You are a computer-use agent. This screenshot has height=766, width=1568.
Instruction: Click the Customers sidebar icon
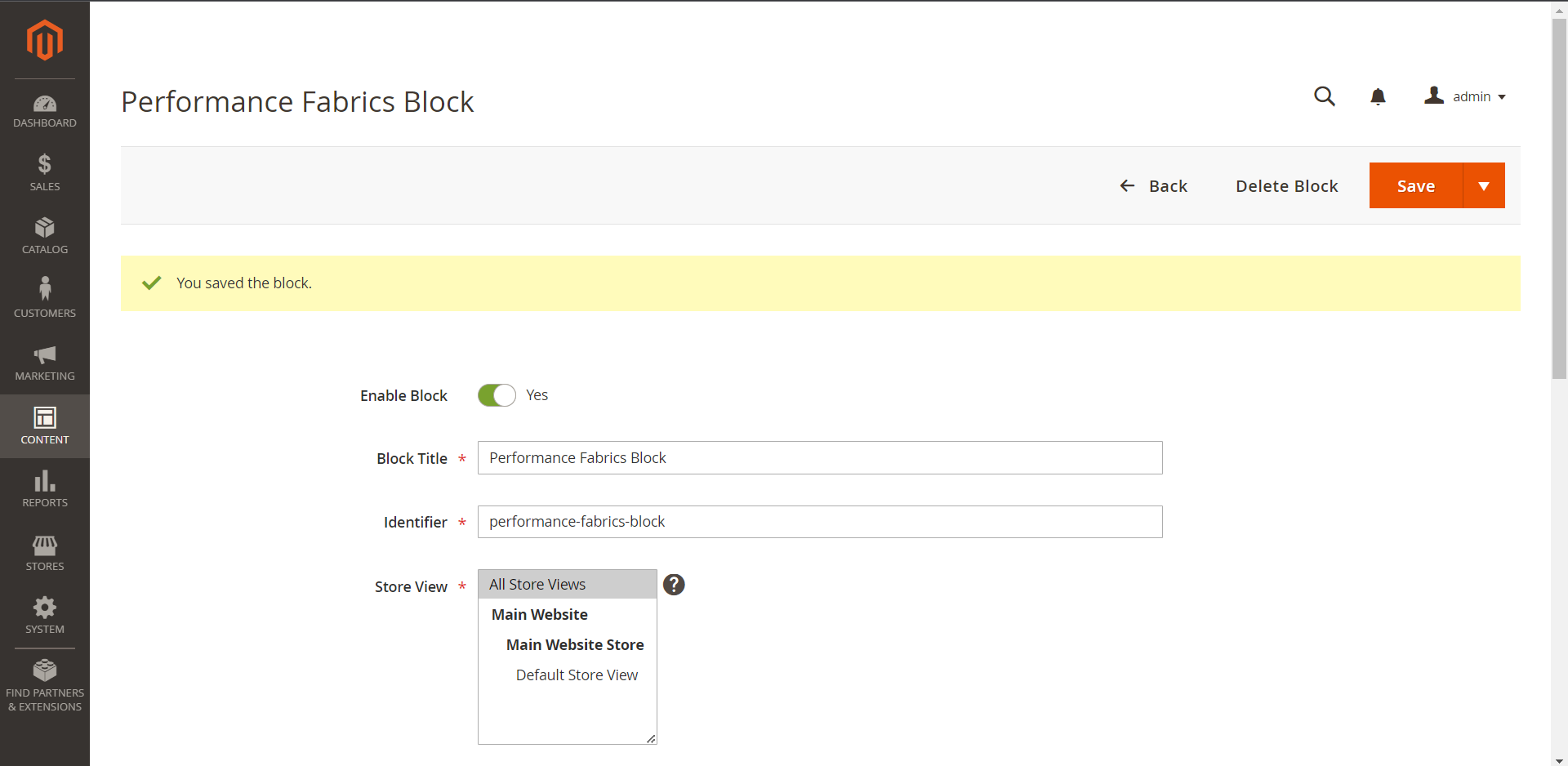[x=44, y=296]
